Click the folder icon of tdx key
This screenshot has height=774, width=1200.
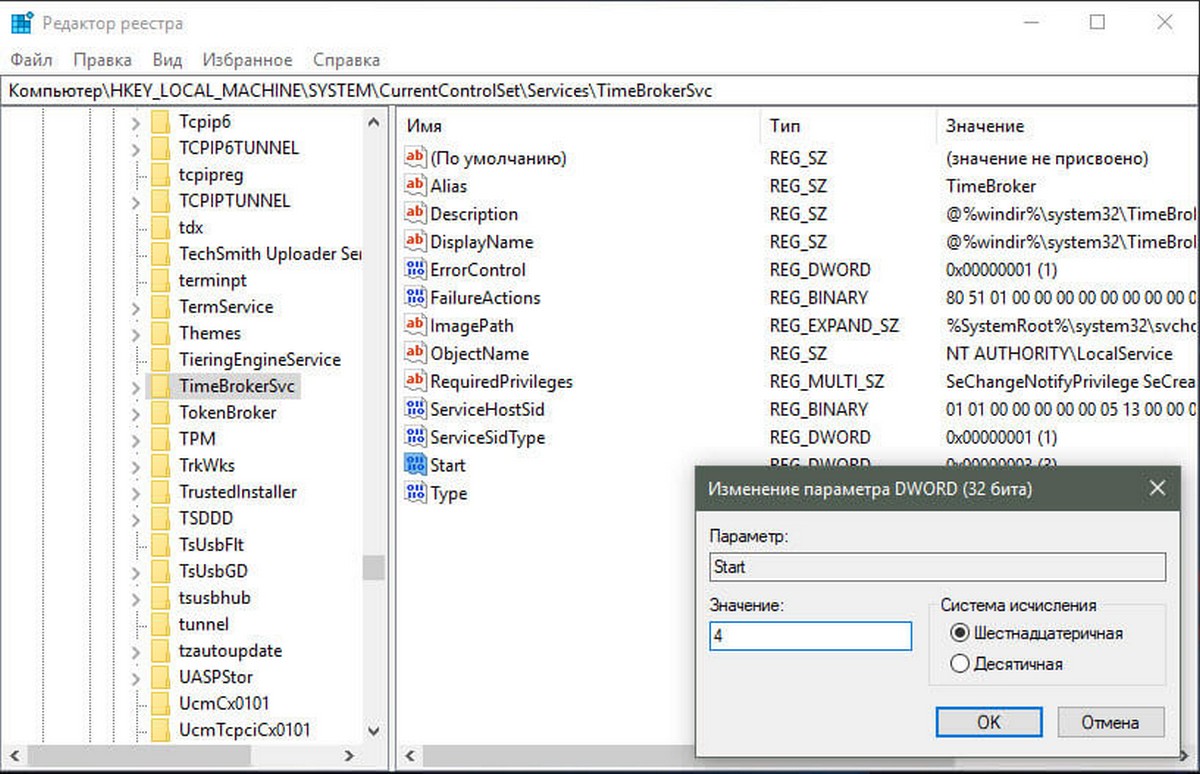tap(160, 227)
